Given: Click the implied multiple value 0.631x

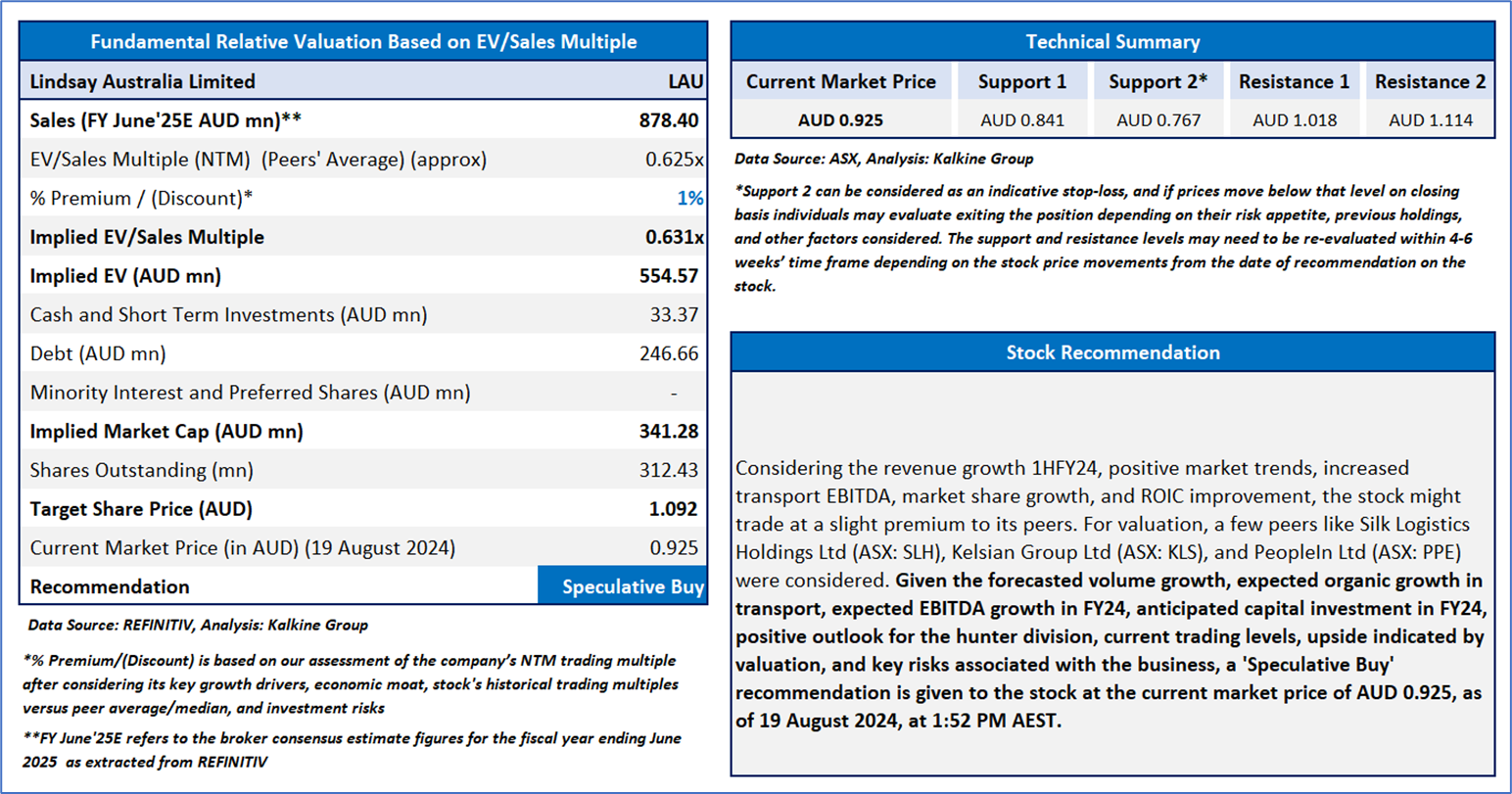Looking at the screenshot, I should pyautogui.click(x=675, y=237).
